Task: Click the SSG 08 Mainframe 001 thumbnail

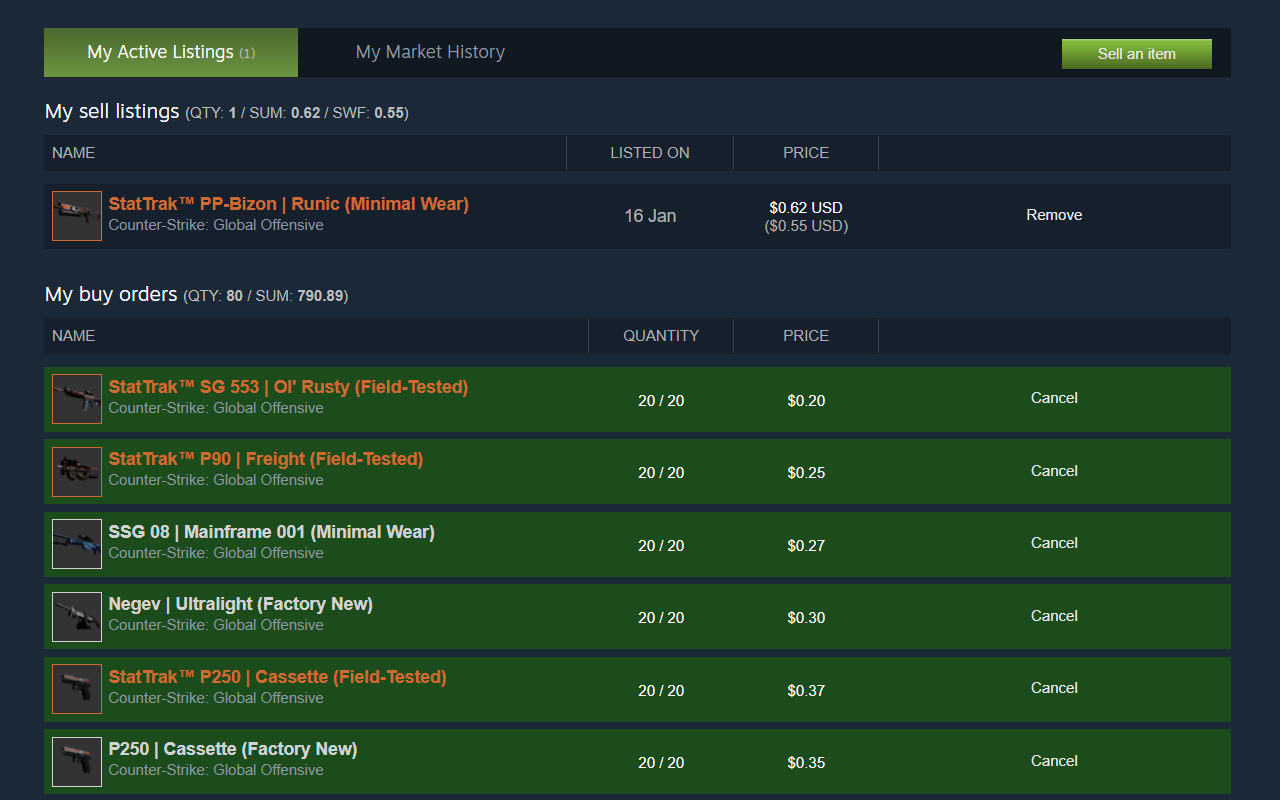Action: tap(76, 543)
